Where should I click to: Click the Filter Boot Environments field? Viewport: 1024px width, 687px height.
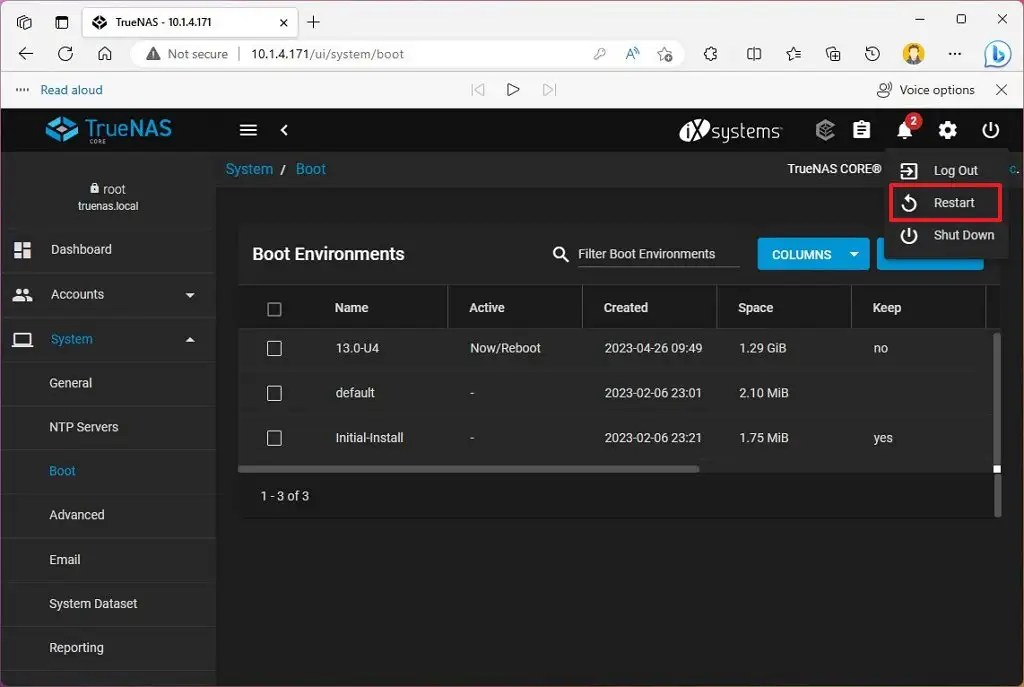650,254
